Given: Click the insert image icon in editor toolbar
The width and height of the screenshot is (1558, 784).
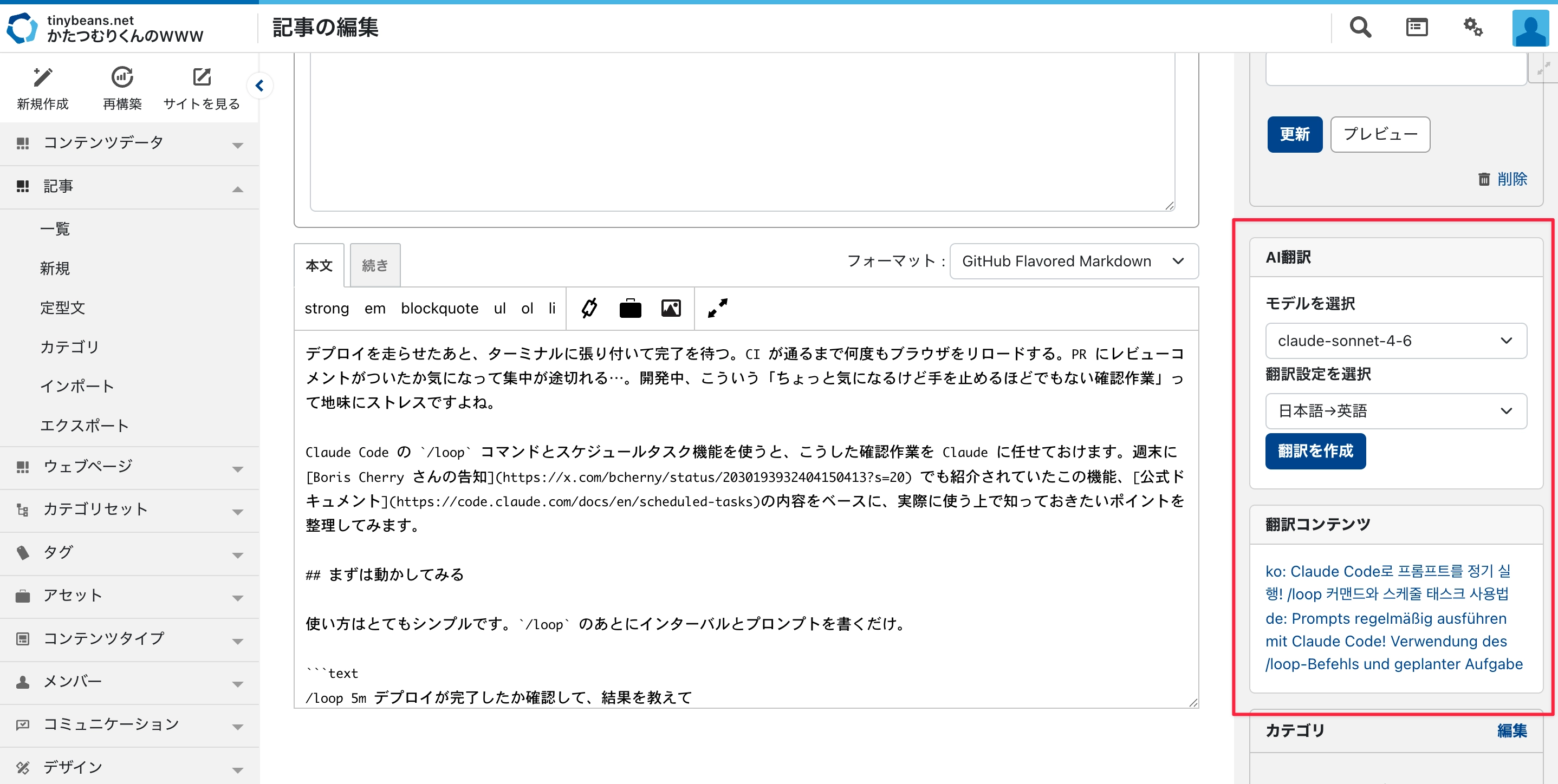Looking at the screenshot, I should 671,308.
